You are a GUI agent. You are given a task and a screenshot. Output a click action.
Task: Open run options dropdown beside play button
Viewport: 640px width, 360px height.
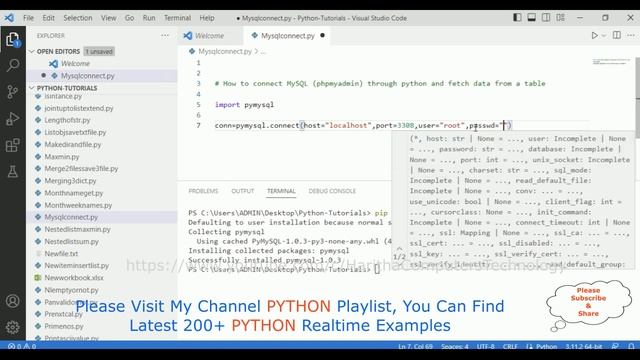(604, 36)
